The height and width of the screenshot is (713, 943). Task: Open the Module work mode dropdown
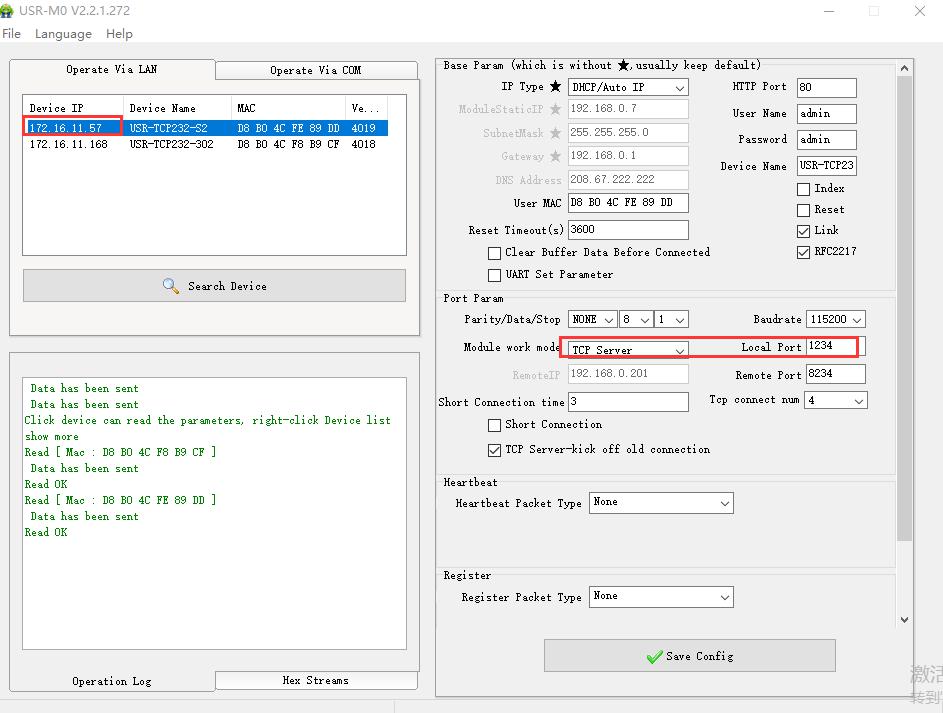coord(628,350)
